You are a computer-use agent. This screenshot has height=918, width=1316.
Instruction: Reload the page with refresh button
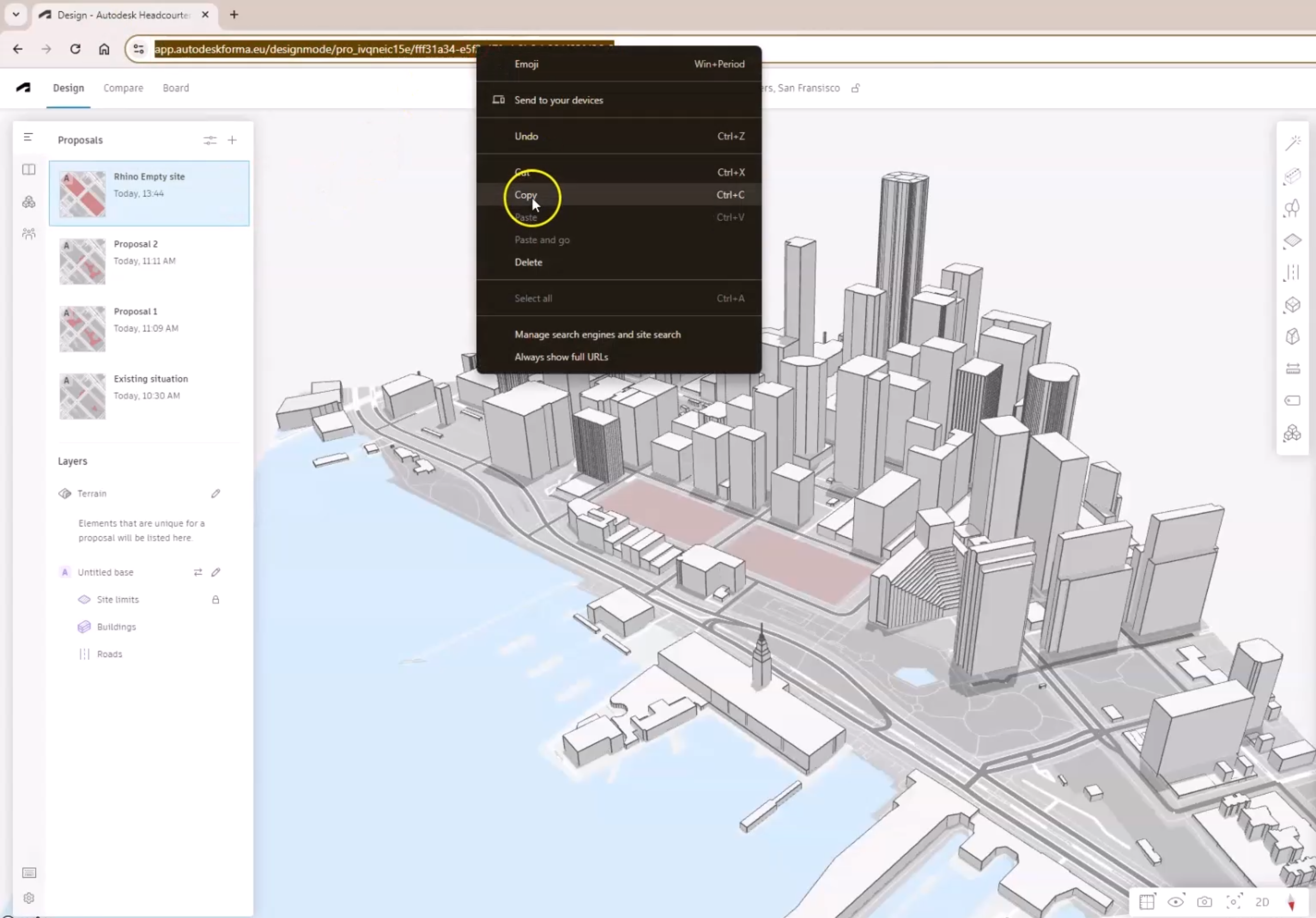[x=75, y=49]
